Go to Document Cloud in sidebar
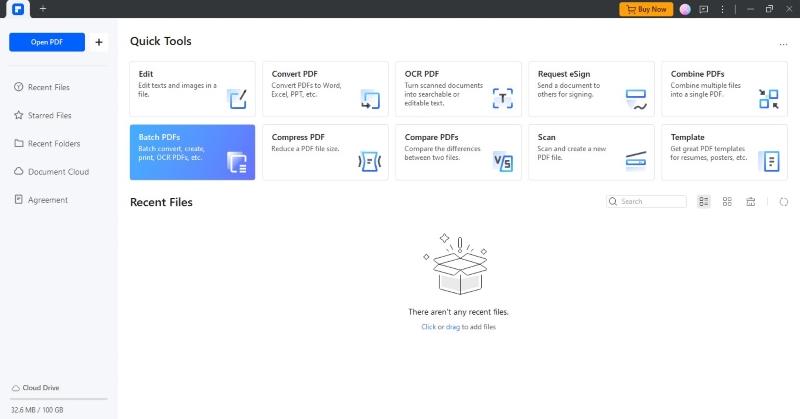 58,172
